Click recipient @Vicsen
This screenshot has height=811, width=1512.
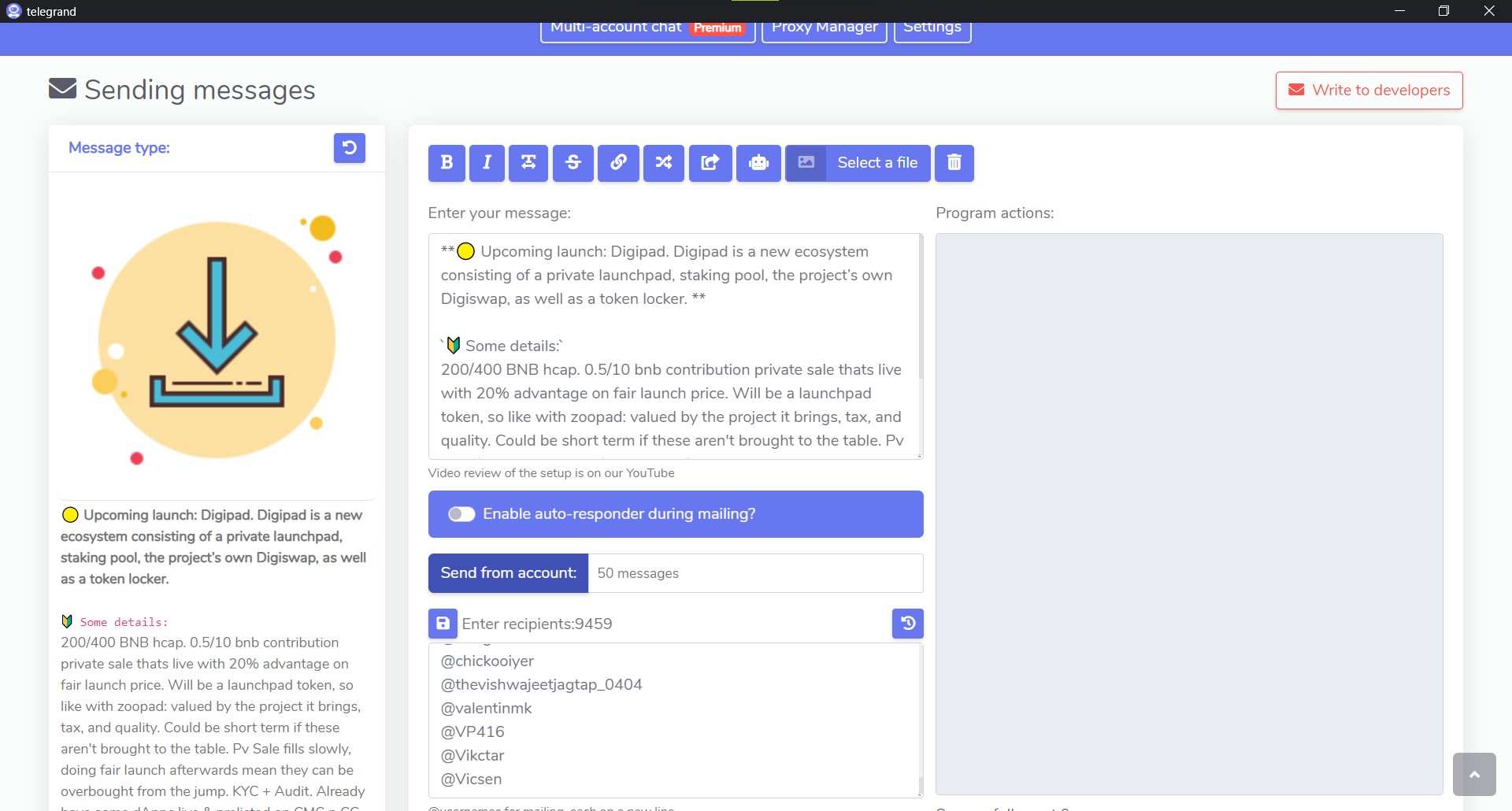471,780
